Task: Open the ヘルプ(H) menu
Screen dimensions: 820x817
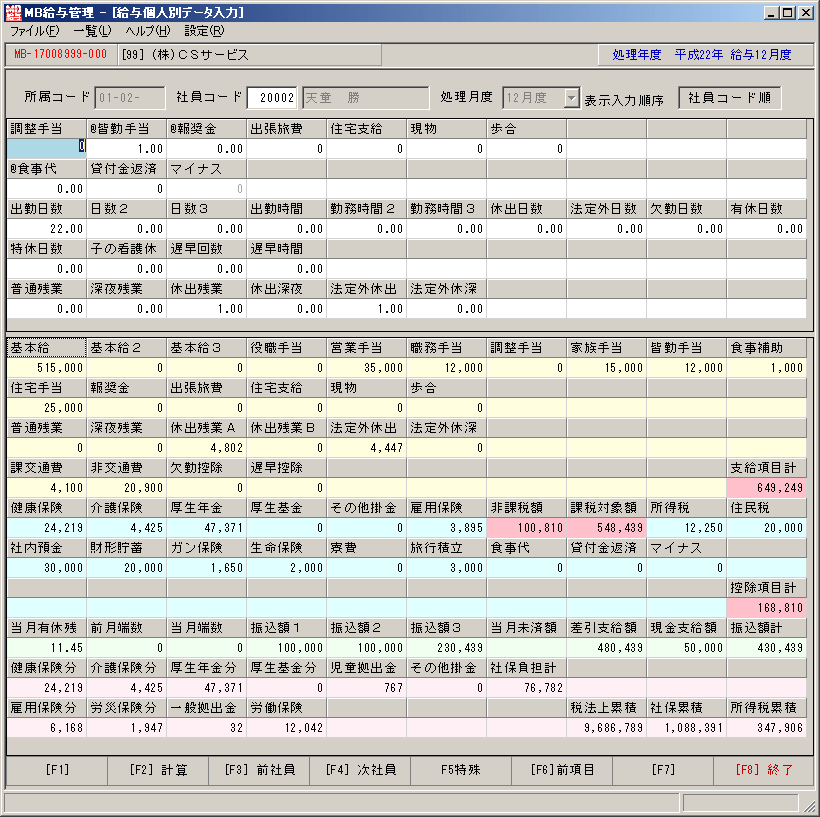Action: point(148,31)
